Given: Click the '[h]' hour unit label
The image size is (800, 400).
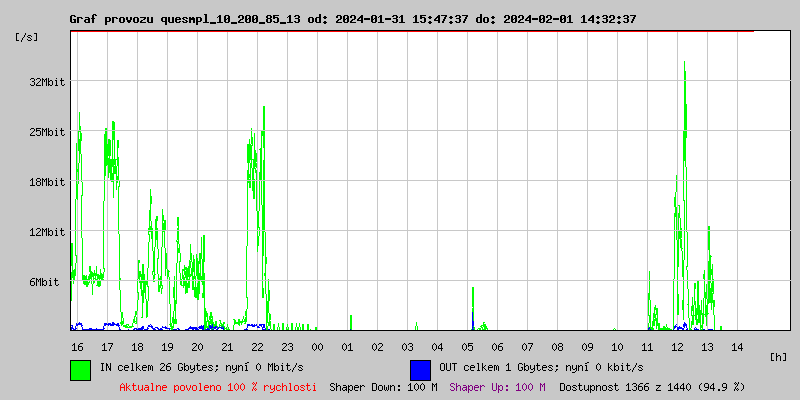Looking at the screenshot, I should click(x=779, y=357).
